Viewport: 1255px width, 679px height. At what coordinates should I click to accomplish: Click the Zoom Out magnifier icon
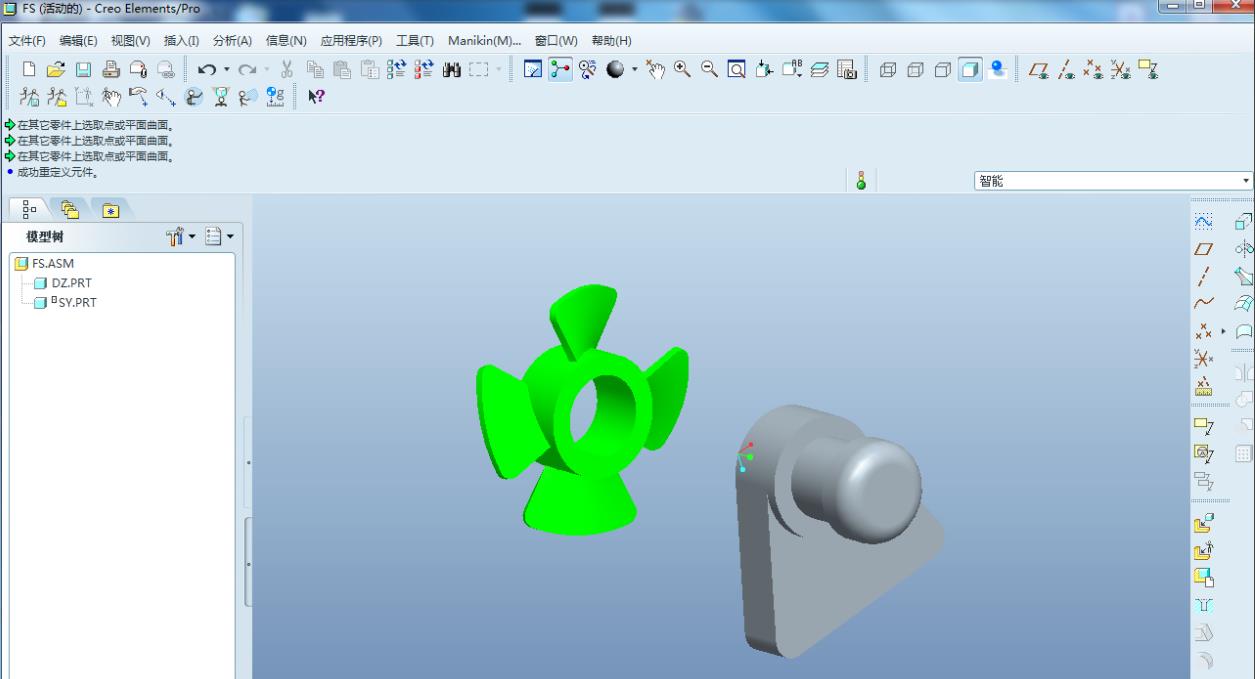click(709, 70)
